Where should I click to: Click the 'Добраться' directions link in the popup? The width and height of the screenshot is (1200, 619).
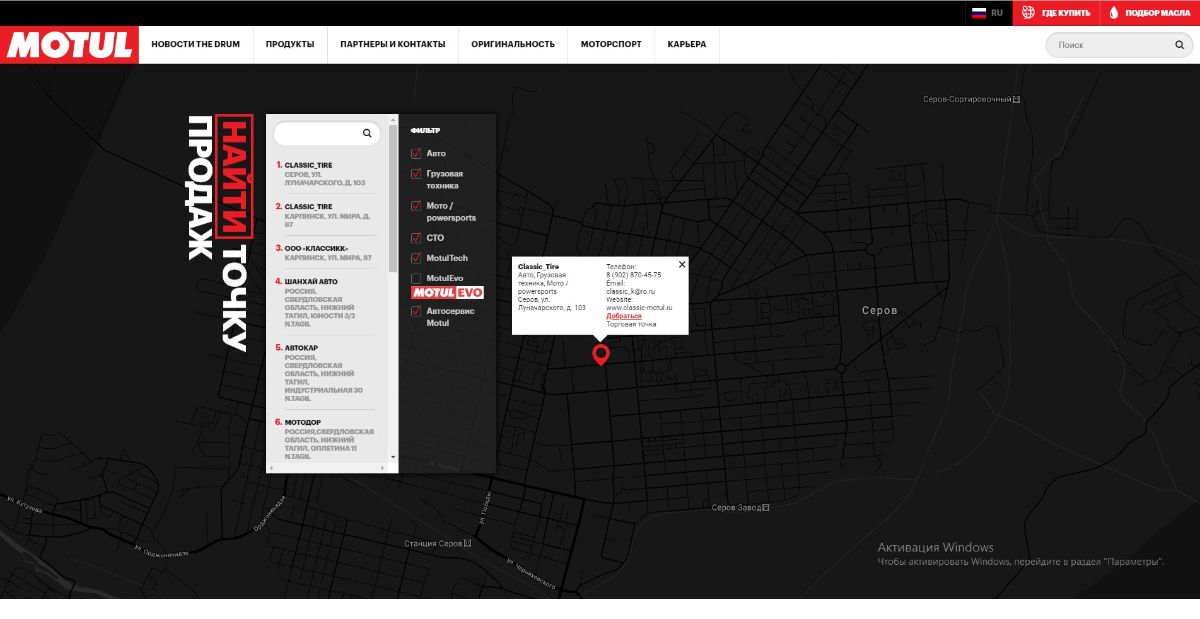[624, 316]
